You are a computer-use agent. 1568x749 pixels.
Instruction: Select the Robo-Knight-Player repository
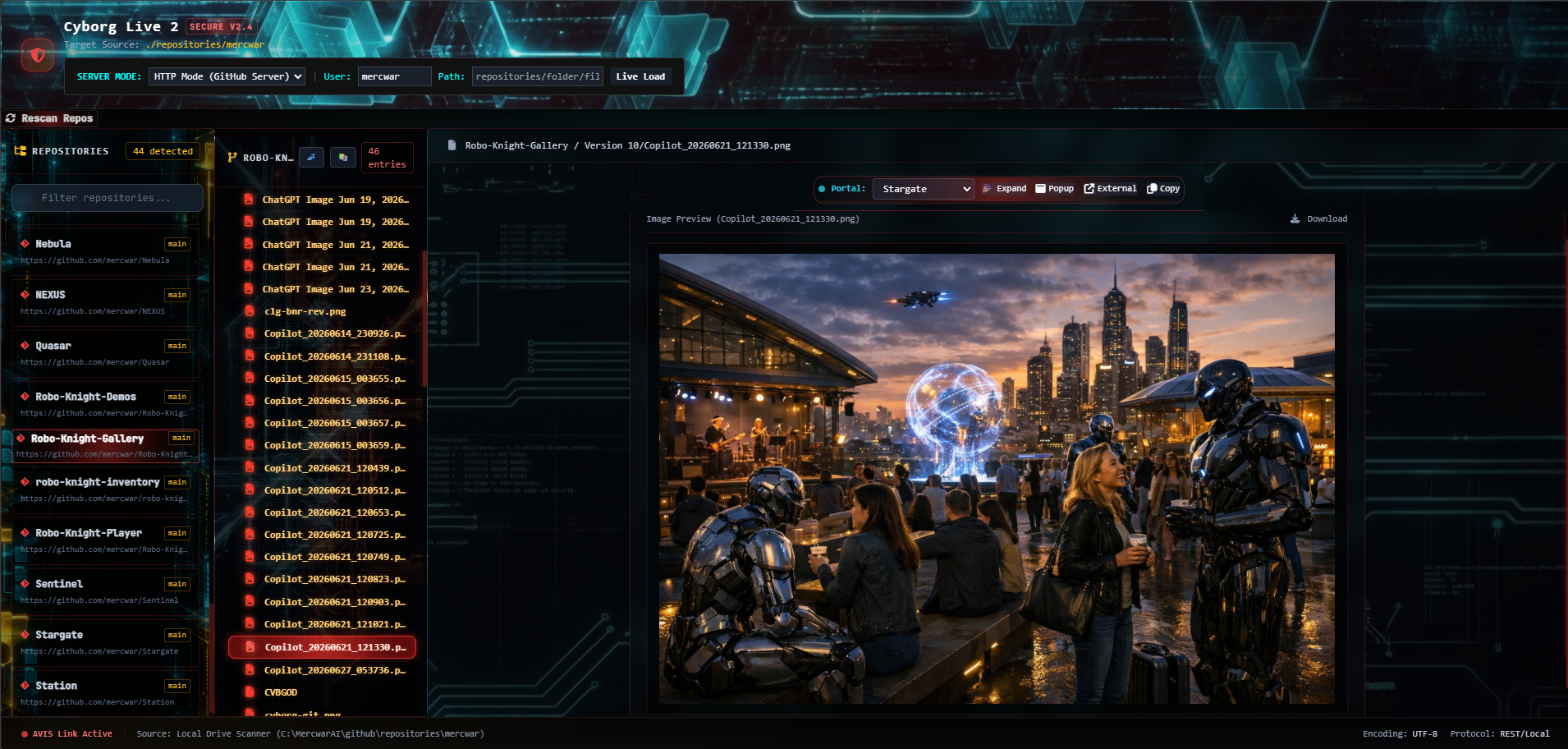[x=106, y=540]
